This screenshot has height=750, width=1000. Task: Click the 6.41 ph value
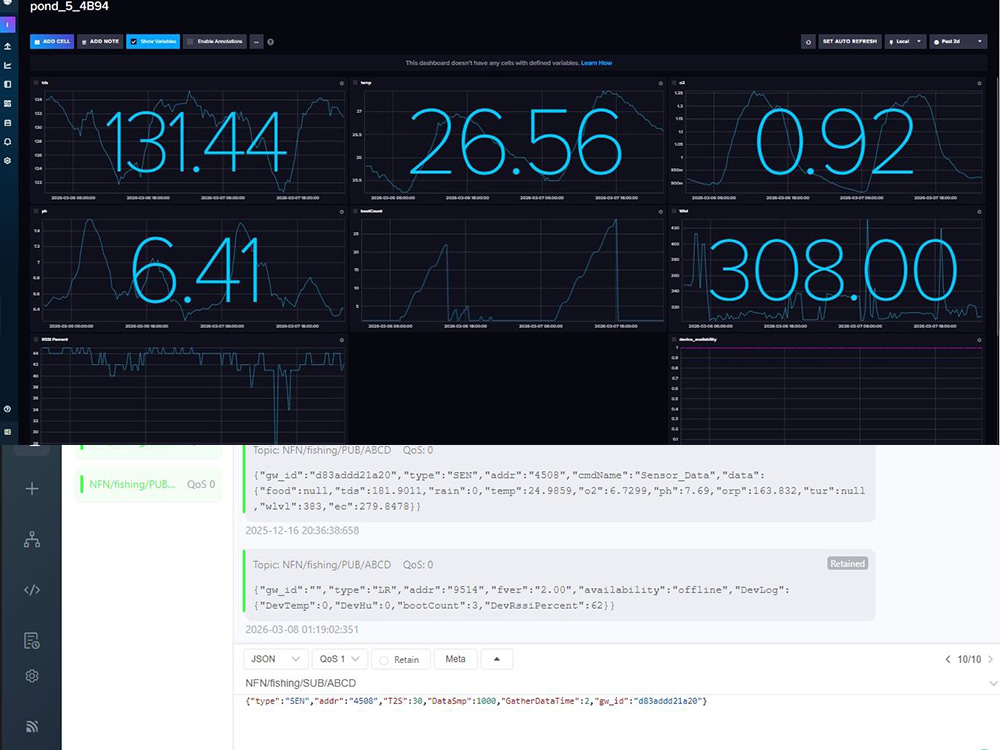(195, 270)
